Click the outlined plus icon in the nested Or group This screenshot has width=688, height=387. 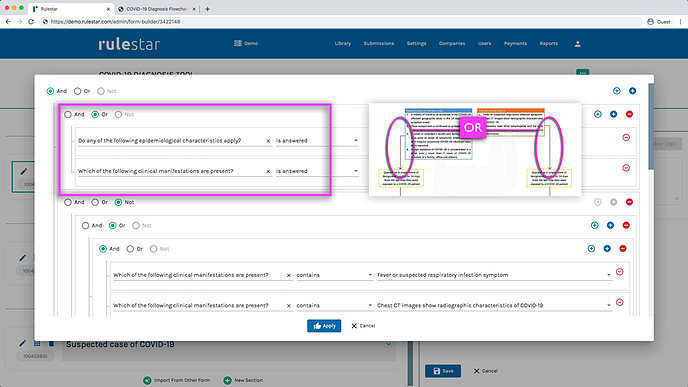tap(595, 225)
